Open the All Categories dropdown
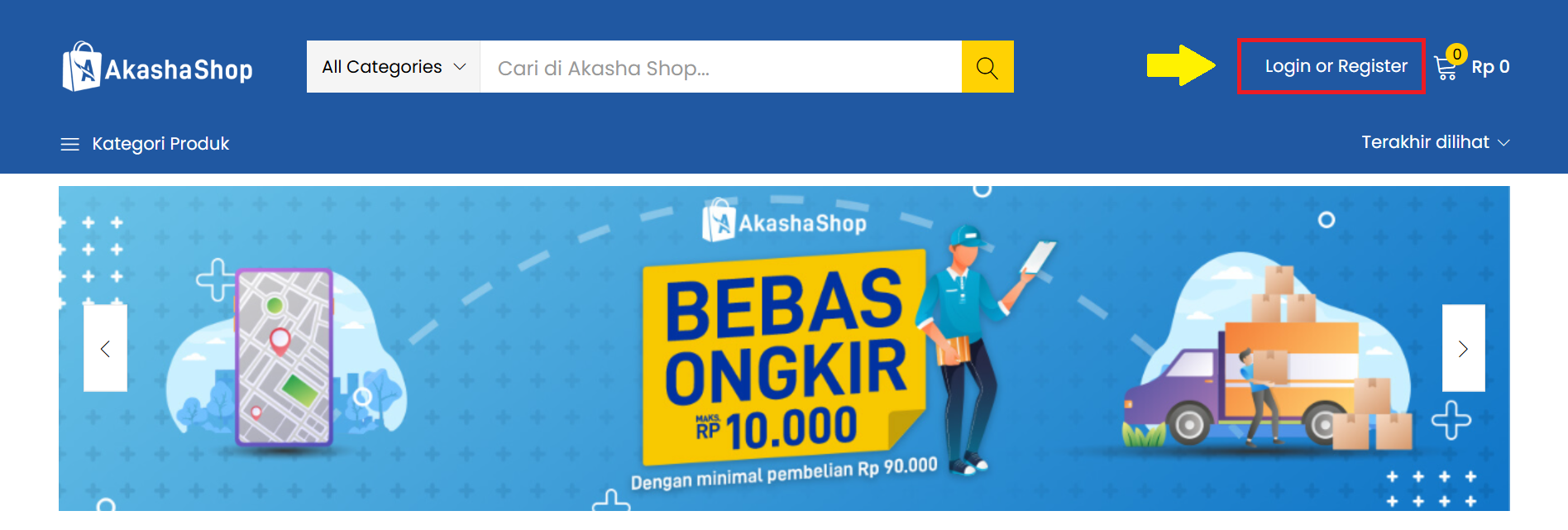Viewport: 1568px width, 530px height. (394, 67)
